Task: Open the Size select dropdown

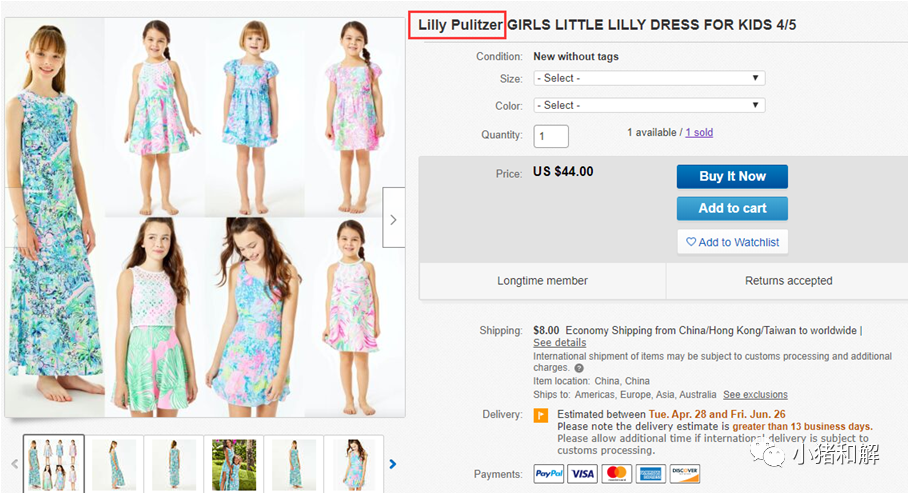Action: coord(649,78)
